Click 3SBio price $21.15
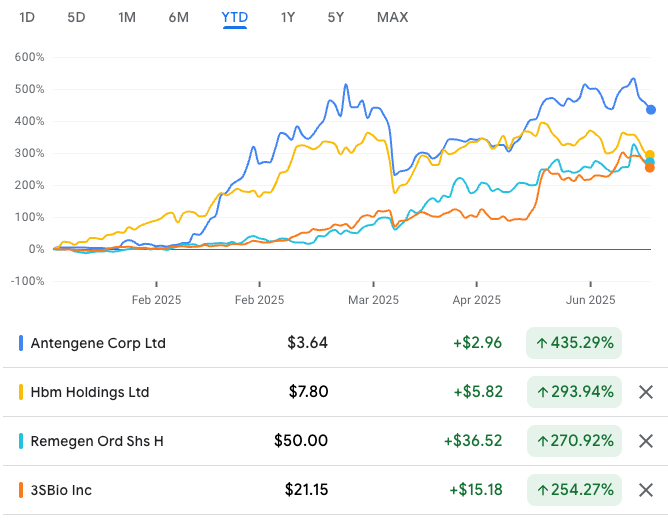The width and height of the screenshot is (668, 527). [x=306, y=490]
